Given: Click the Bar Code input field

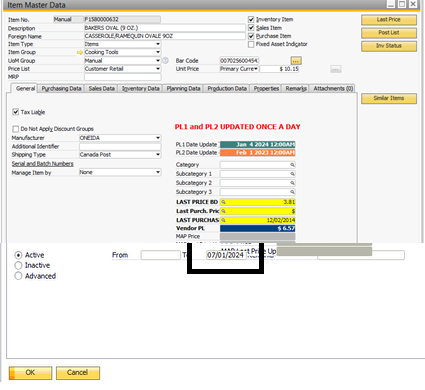Looking at the screenshot, I should coord(239,61).
